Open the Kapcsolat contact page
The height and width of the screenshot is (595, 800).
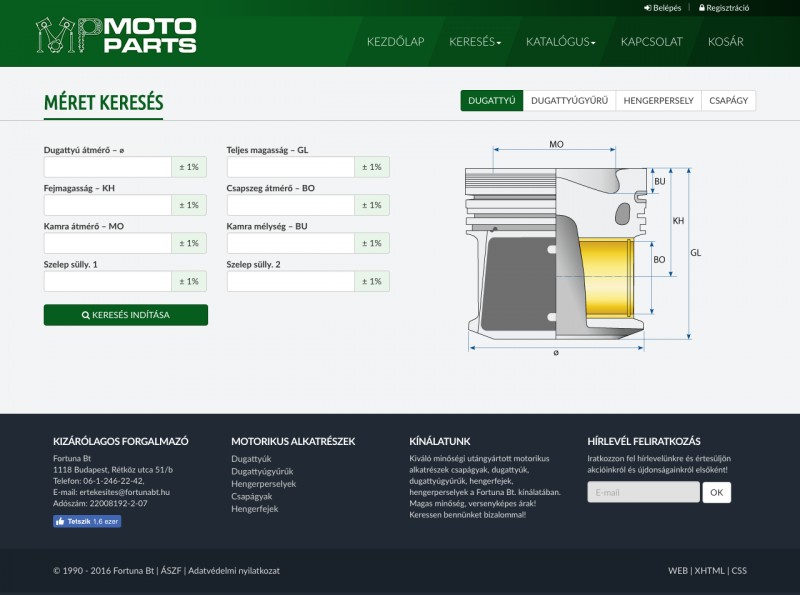point(651,42)
